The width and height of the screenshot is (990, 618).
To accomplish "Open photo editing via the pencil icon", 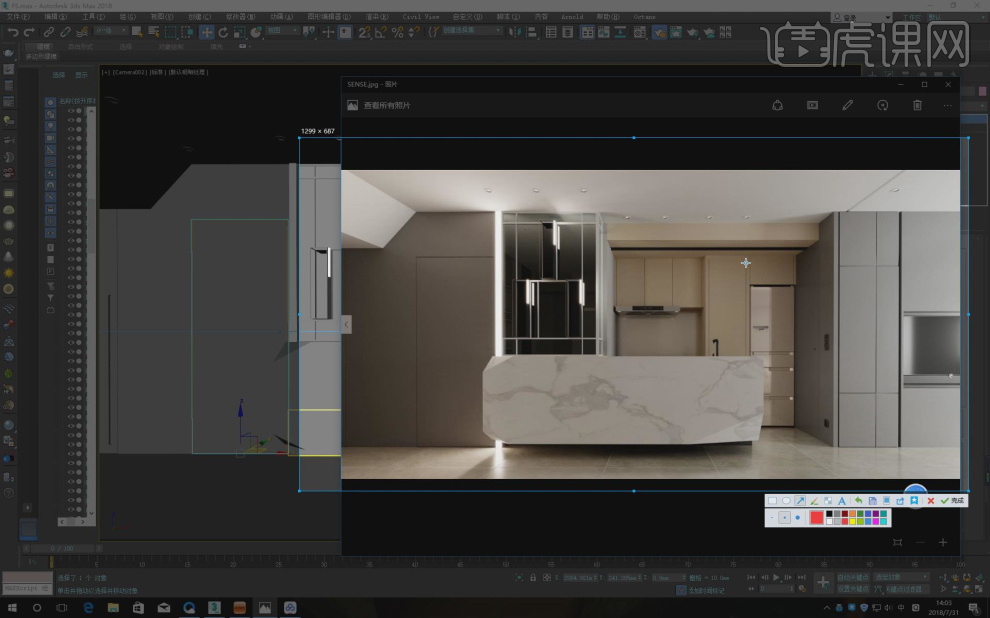I will click(847, 104).
